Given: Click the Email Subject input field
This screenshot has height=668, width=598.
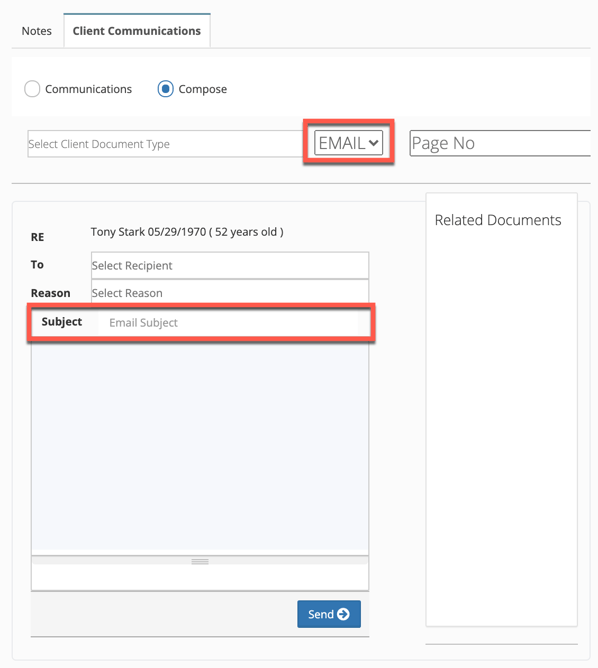Looking at the screenshot, I should [x=233, y=322].
